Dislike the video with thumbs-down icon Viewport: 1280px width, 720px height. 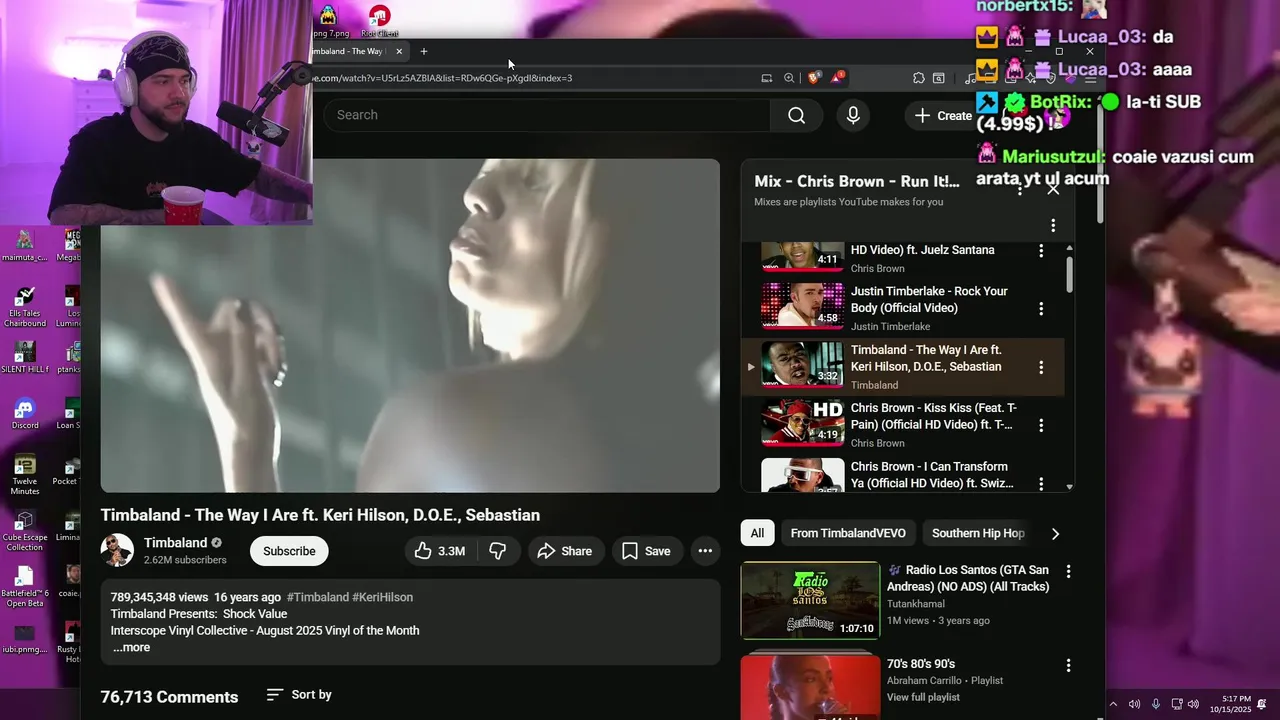[497, 551]
